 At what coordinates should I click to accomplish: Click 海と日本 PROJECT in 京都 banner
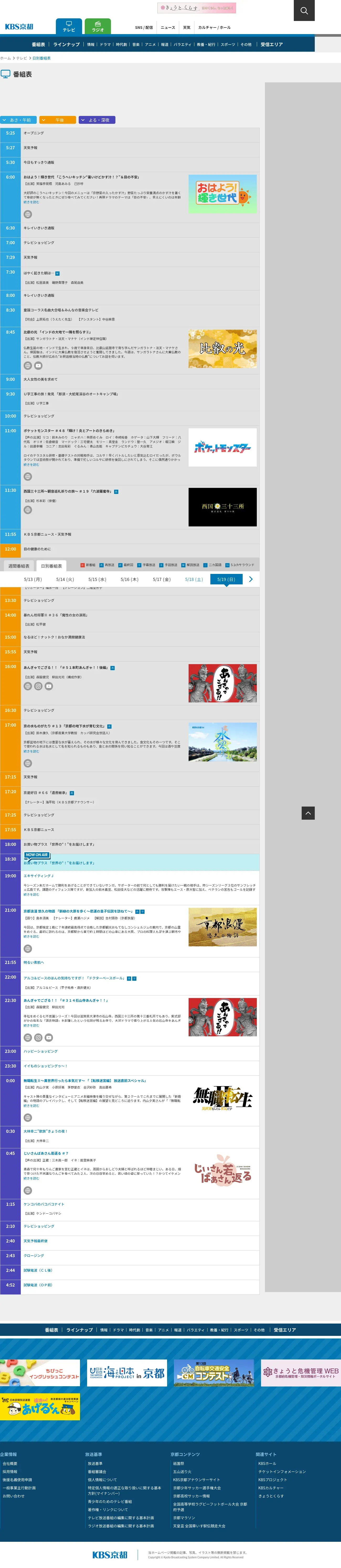(127, 1373)
